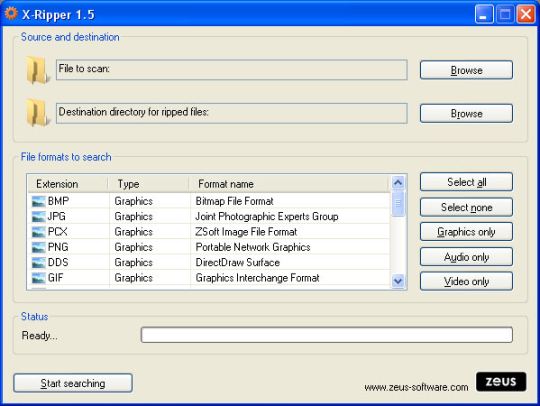Select the PNG extension entry

58,247
